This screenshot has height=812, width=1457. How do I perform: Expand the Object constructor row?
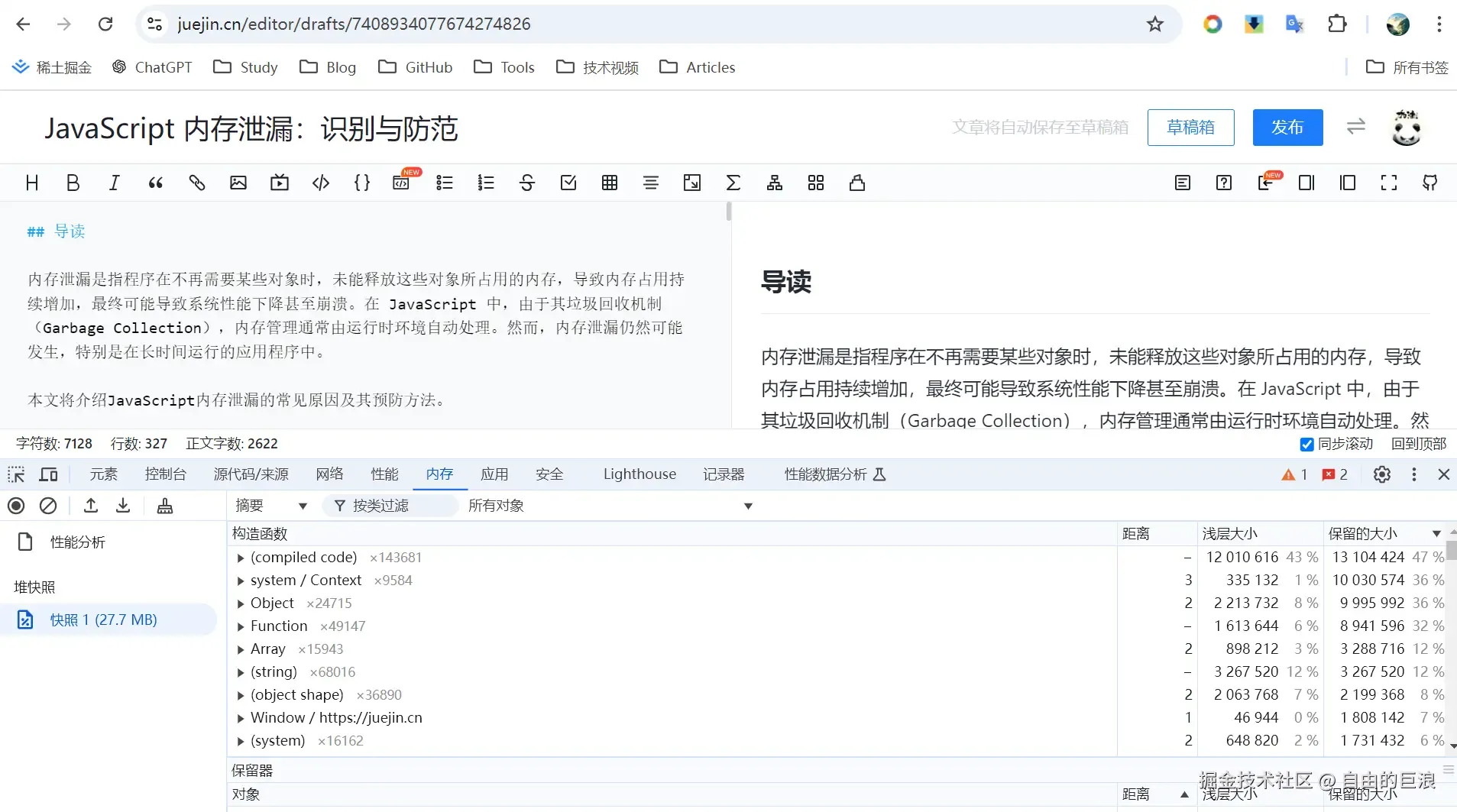[x=241, y=603]
